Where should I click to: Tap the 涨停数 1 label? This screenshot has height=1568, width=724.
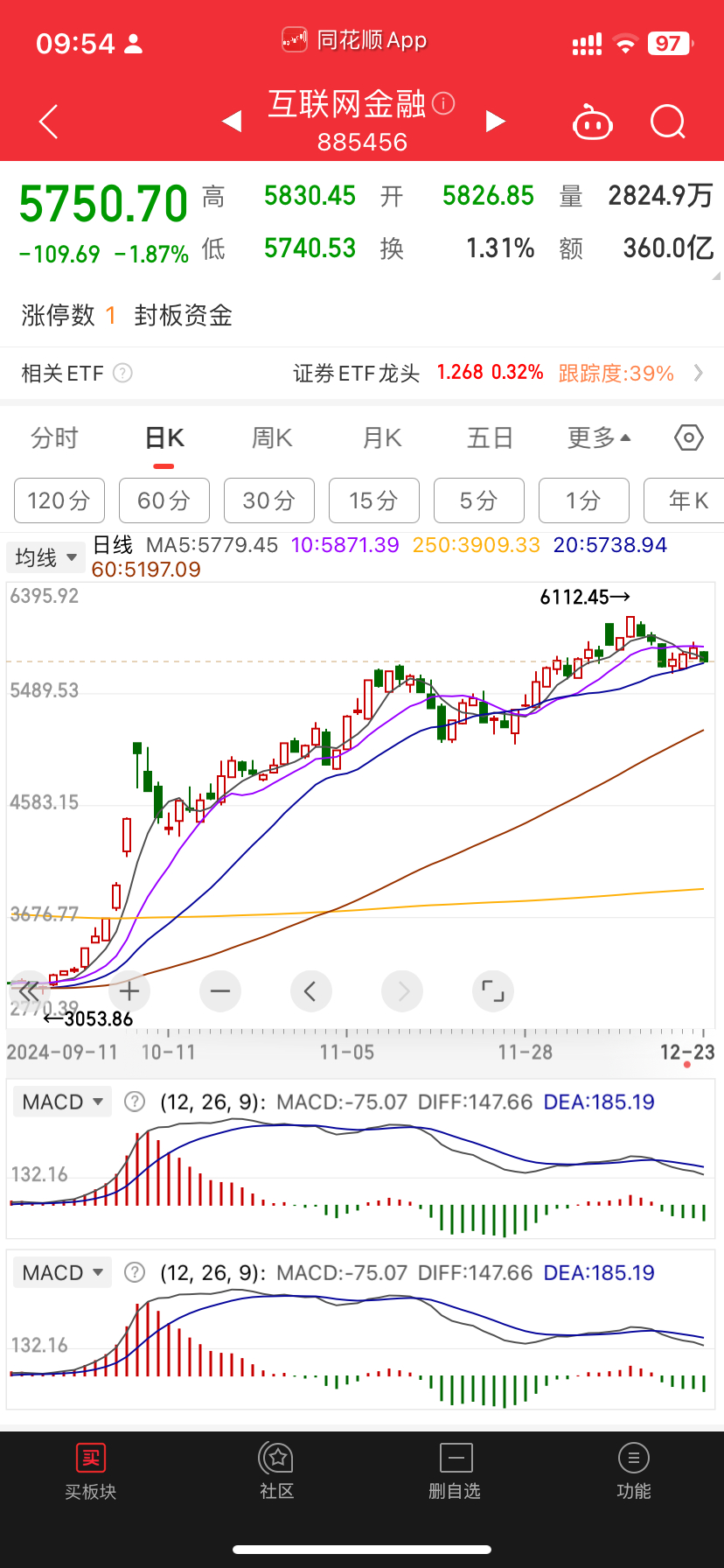pos(68,315)
